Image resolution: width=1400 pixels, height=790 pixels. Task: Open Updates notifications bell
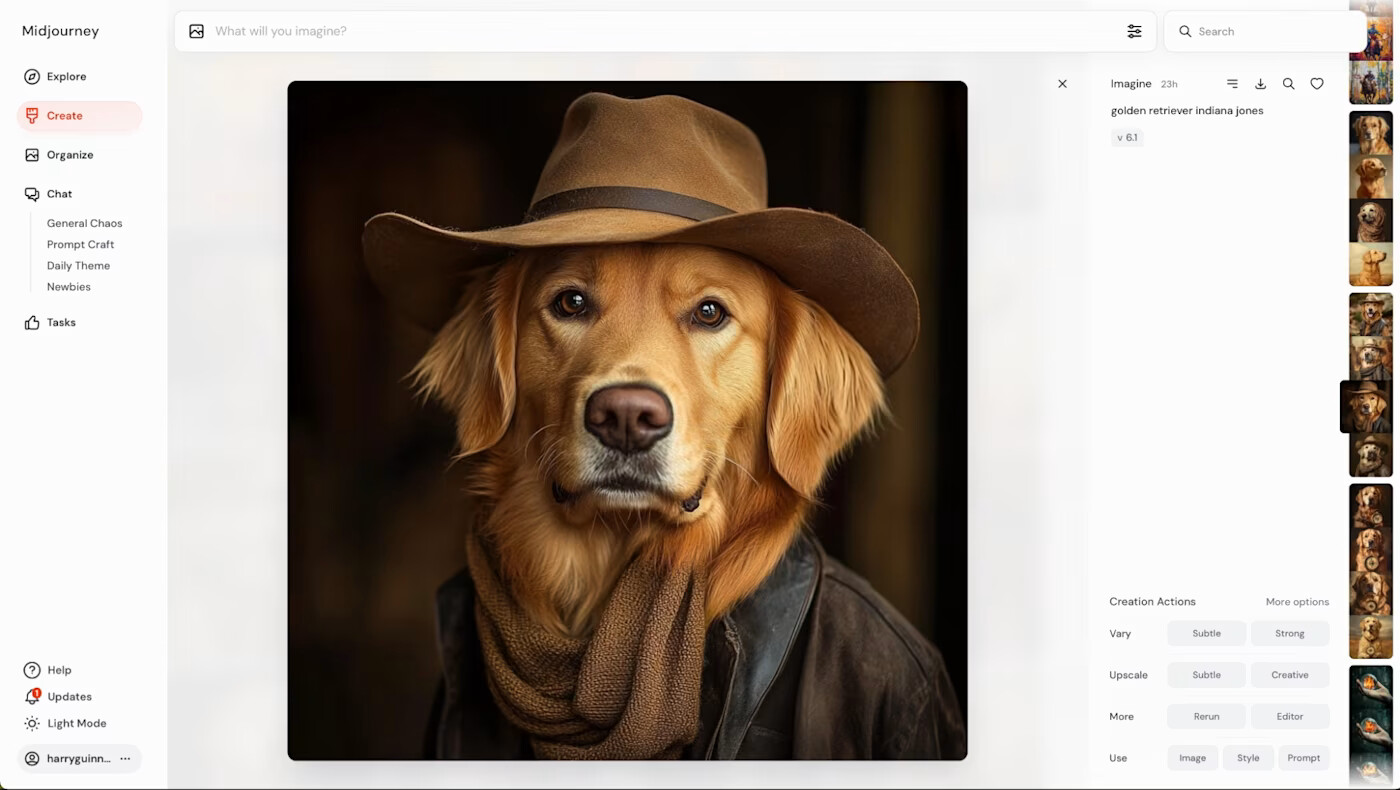coord(33,697)
